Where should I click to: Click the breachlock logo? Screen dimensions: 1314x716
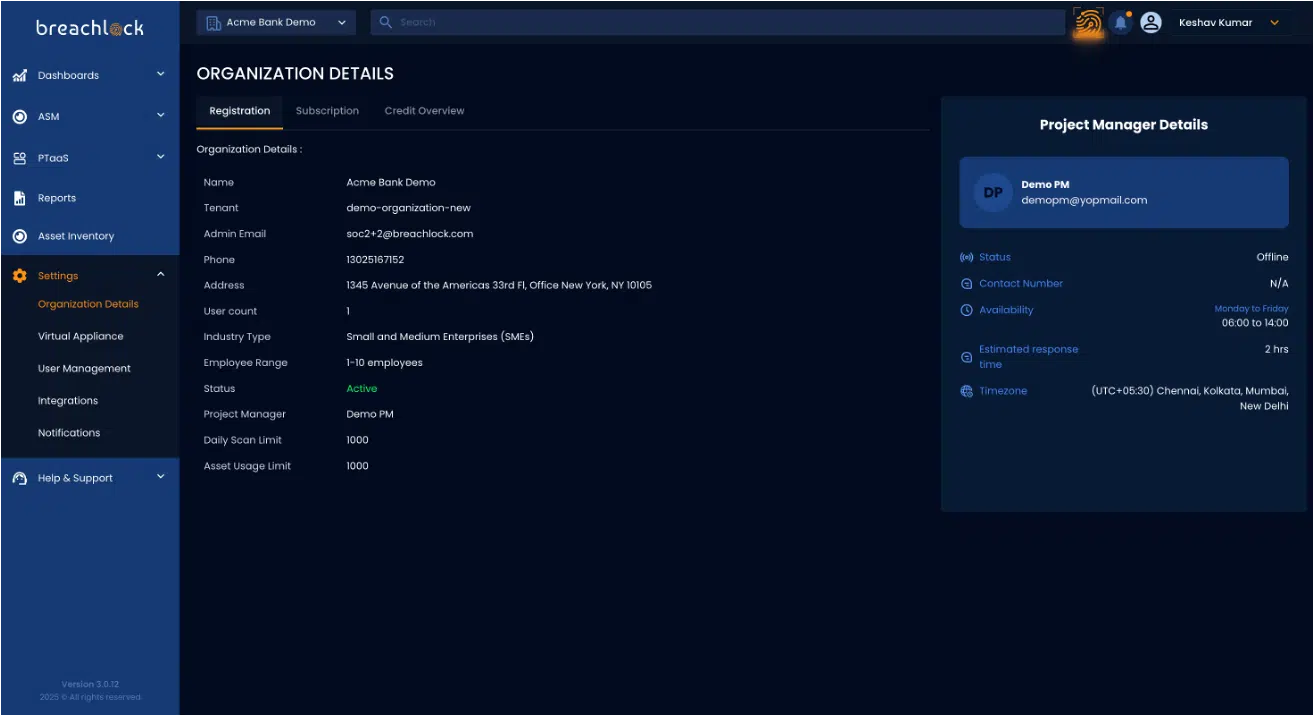(x=90, y=28)
